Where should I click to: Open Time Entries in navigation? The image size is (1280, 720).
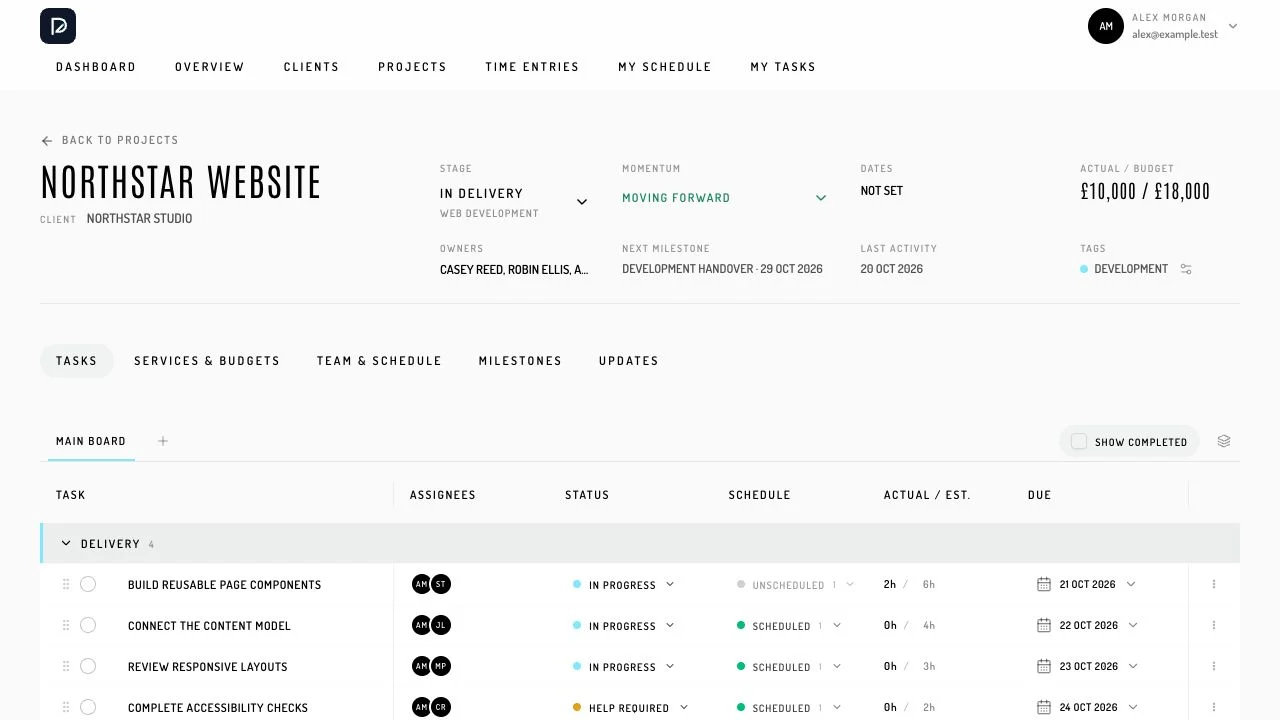pyautogui.click(x=532, y=67)
